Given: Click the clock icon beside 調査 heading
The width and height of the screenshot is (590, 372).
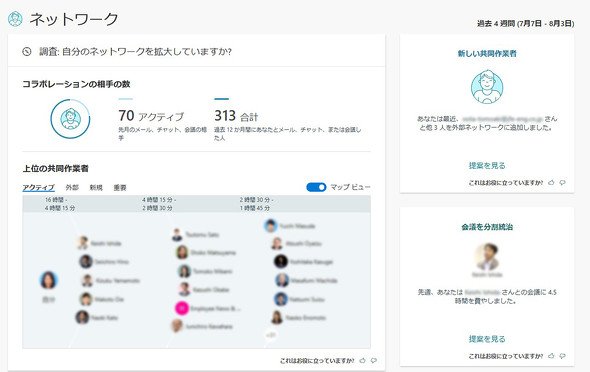Looking at the screenshot, I should 26,52.
